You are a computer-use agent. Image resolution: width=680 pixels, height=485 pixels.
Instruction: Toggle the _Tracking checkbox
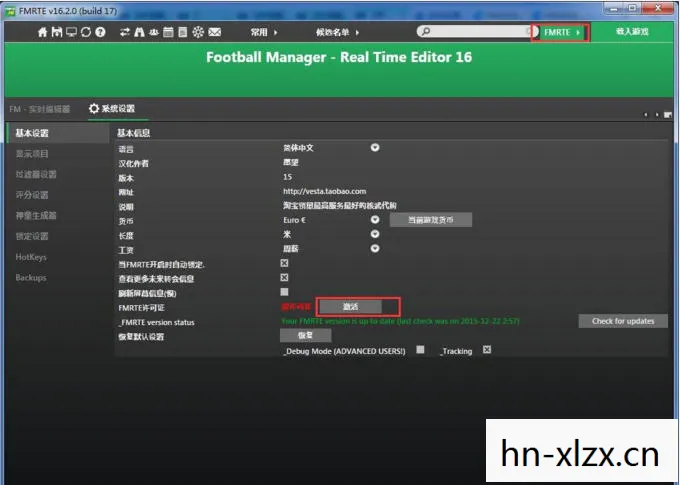coord(487,349)
